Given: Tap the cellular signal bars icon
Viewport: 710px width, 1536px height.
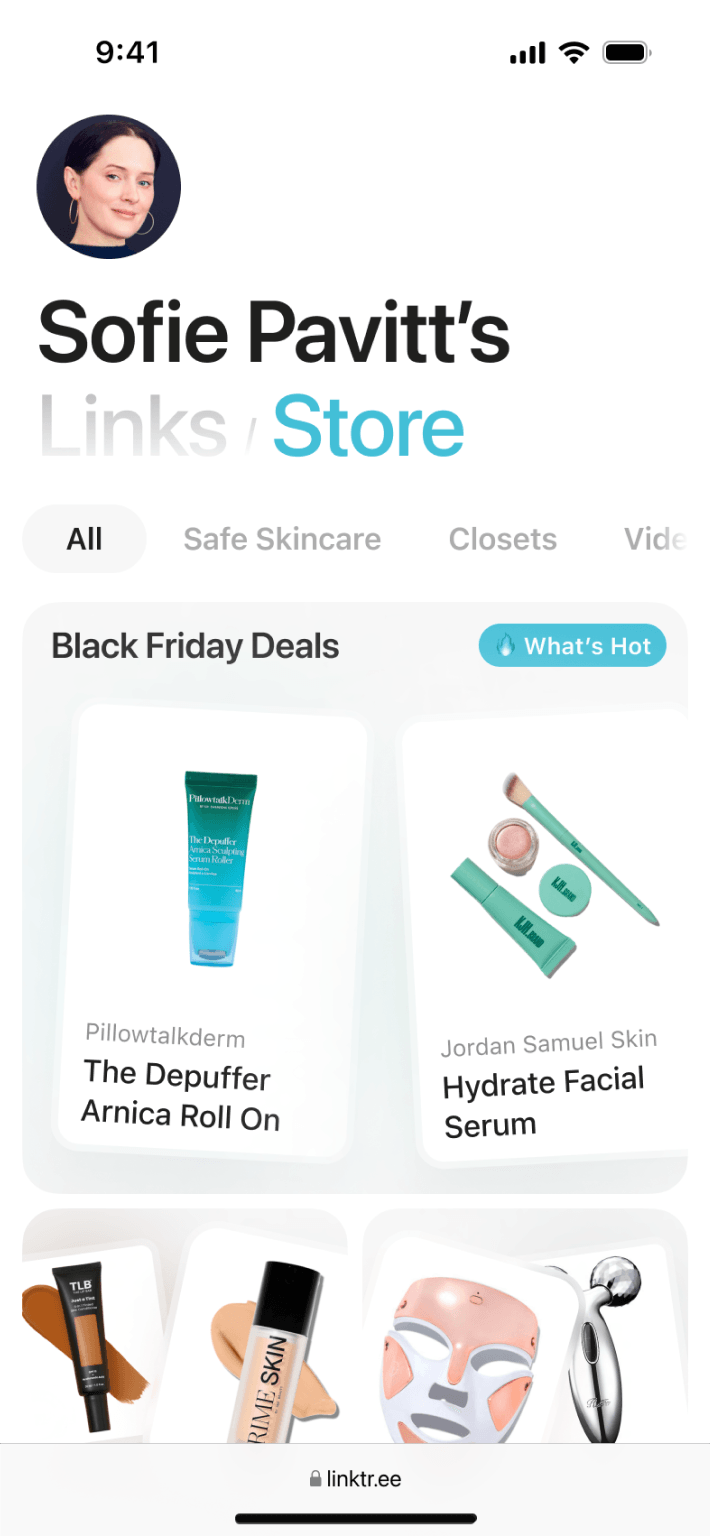Looking at the screenshot, I should coord(527,53).
